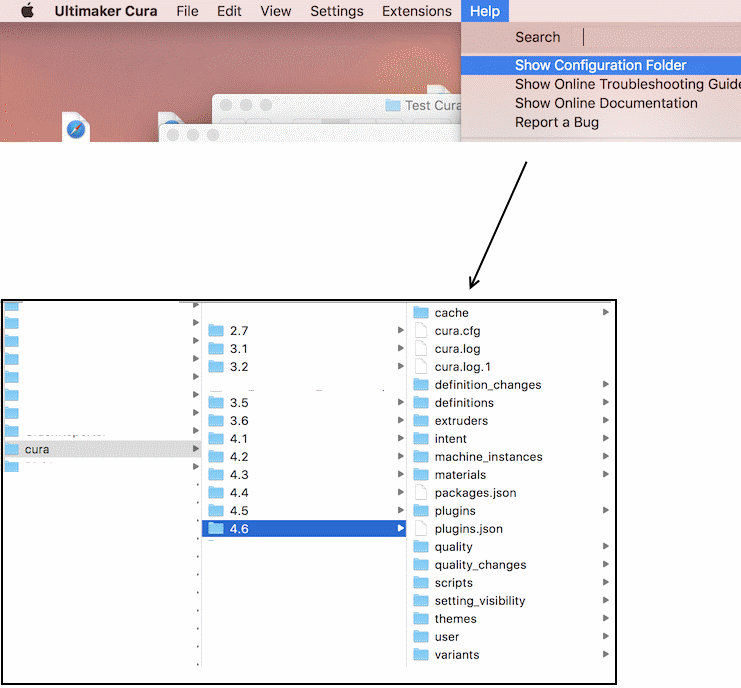Viewport: 741px width, 688px height.
Task: Open the Extensions menu
Action: [x=417, y=11]
